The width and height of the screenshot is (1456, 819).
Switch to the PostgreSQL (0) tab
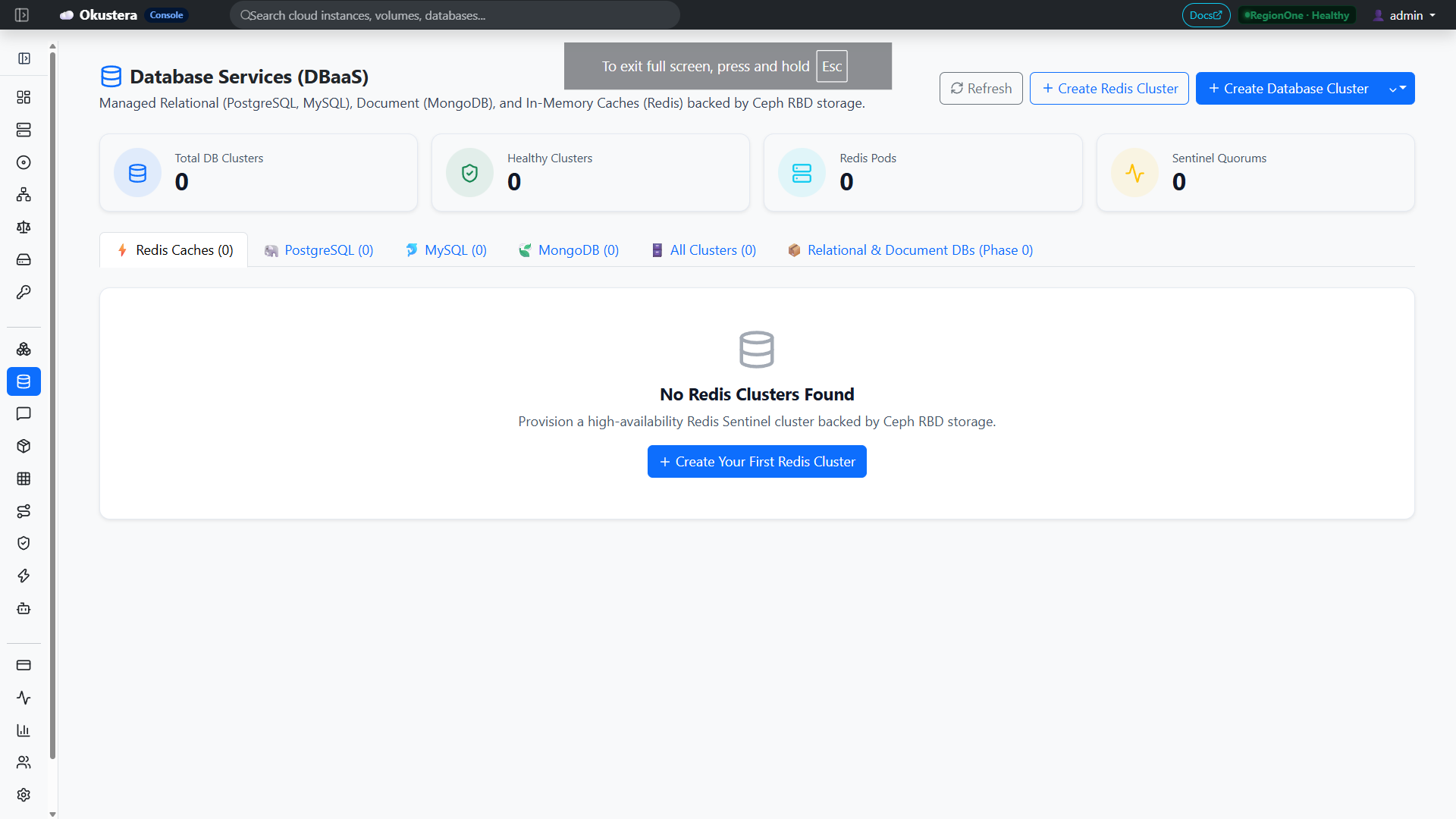coord(319,250)
